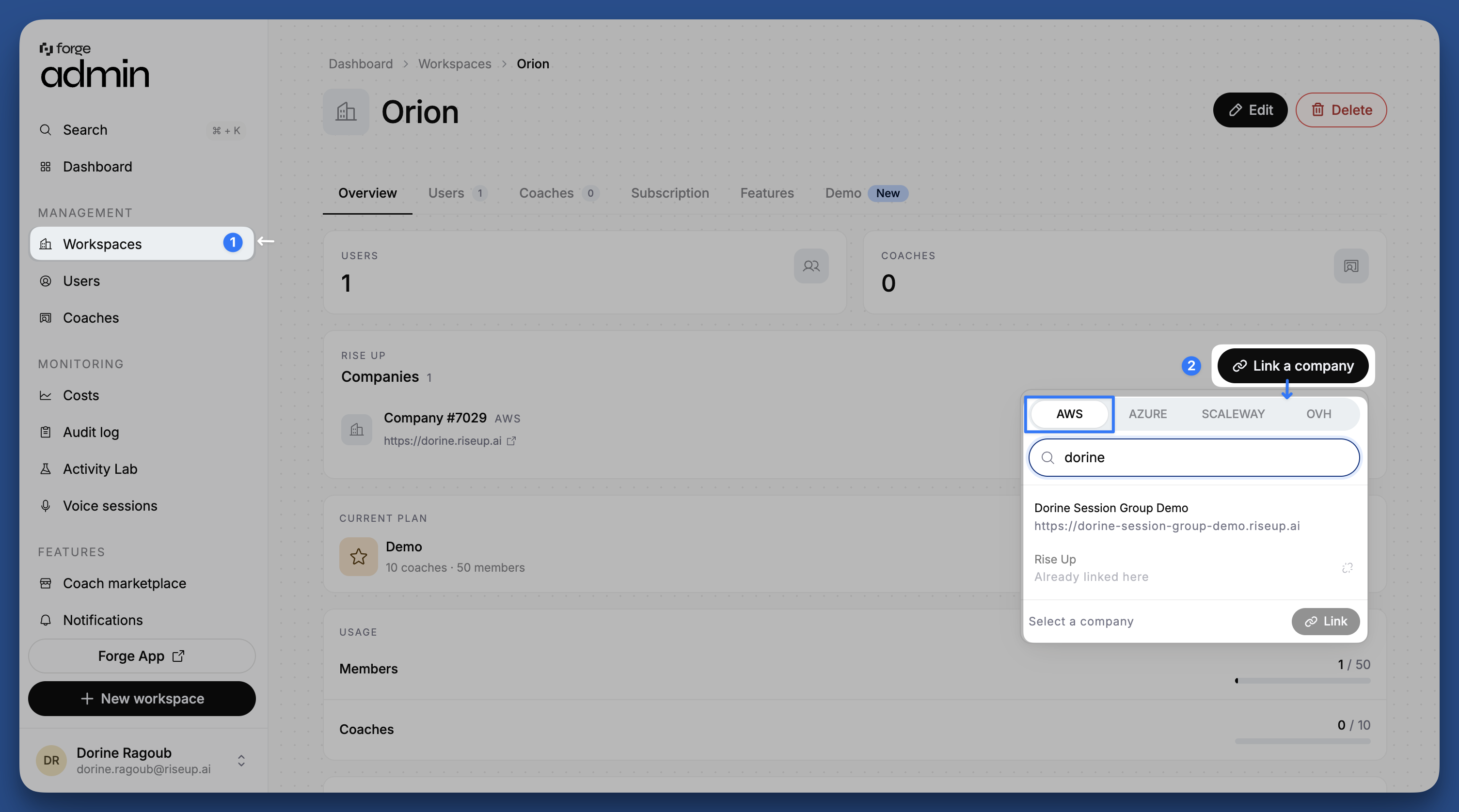Open the Features tab
This screenshot has width=1459, height=812.
click(767, 193)
